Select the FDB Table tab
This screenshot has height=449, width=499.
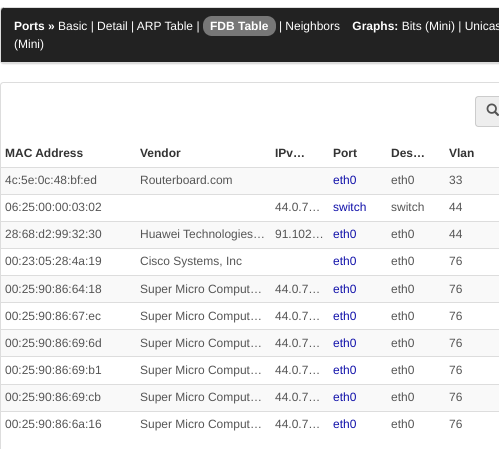click(x=239, y=26)
